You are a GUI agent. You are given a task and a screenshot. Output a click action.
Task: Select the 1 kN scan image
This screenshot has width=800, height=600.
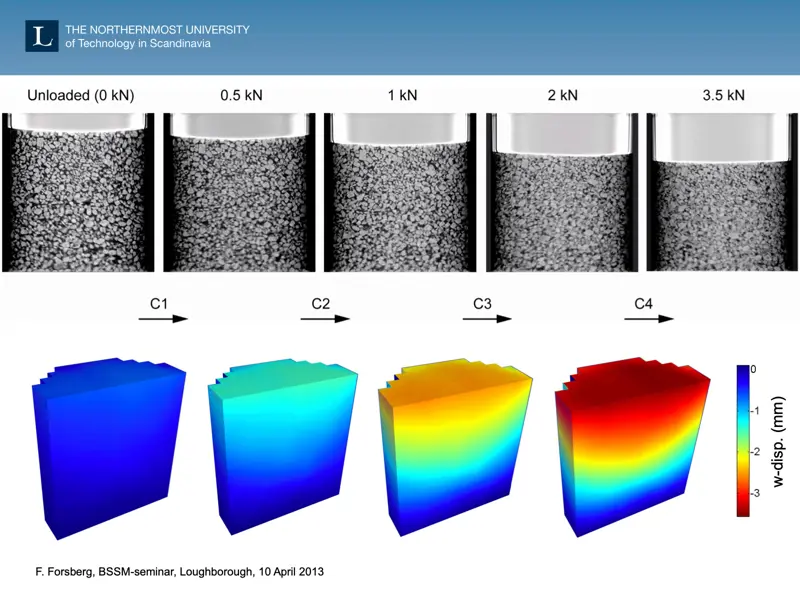click(401, 192)
